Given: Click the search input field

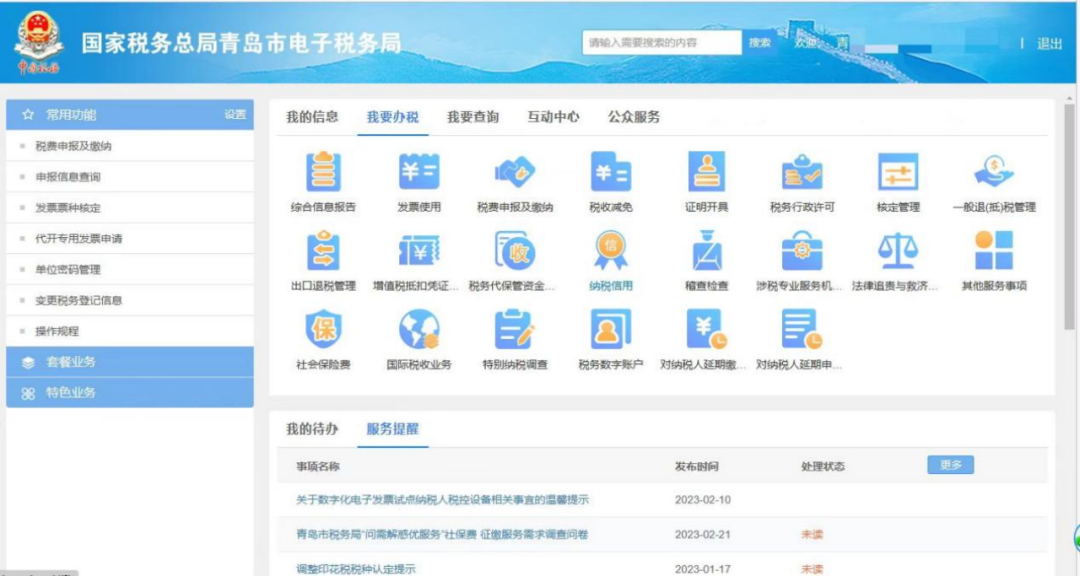Looking at the screenshot, I should [x=662, y=43].
